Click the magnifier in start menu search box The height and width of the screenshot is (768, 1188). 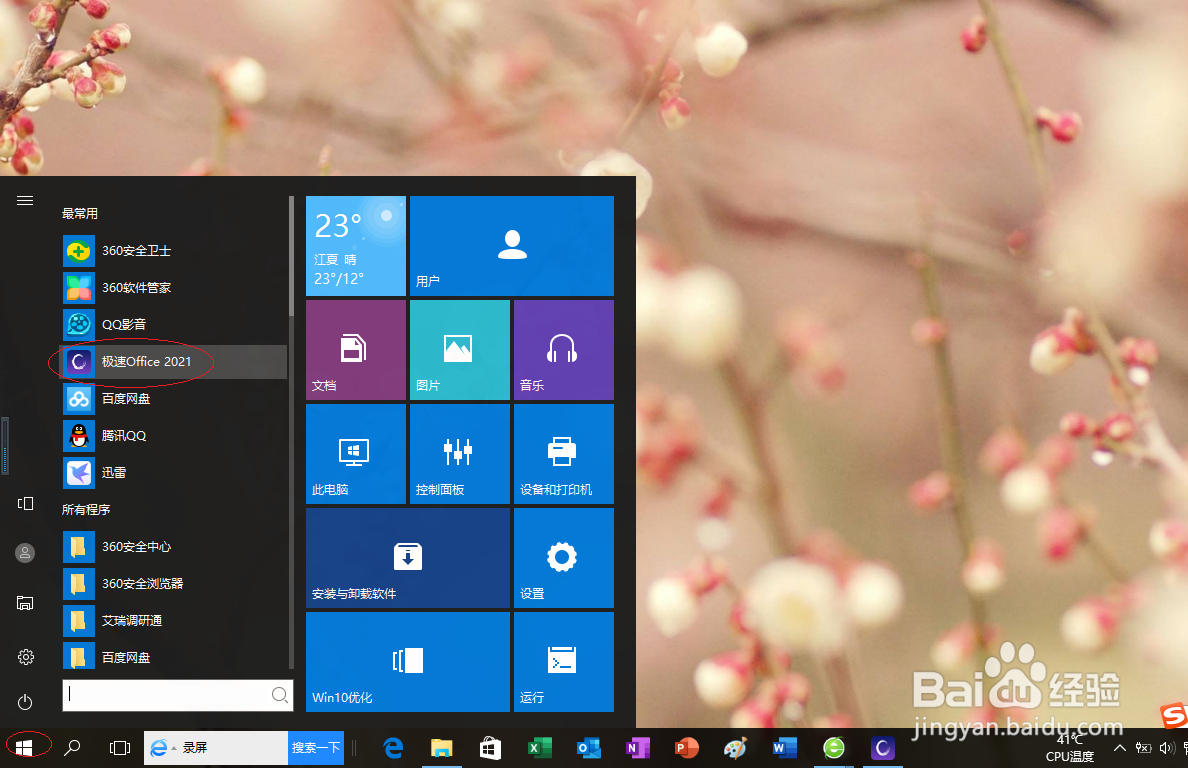(280, 695)
